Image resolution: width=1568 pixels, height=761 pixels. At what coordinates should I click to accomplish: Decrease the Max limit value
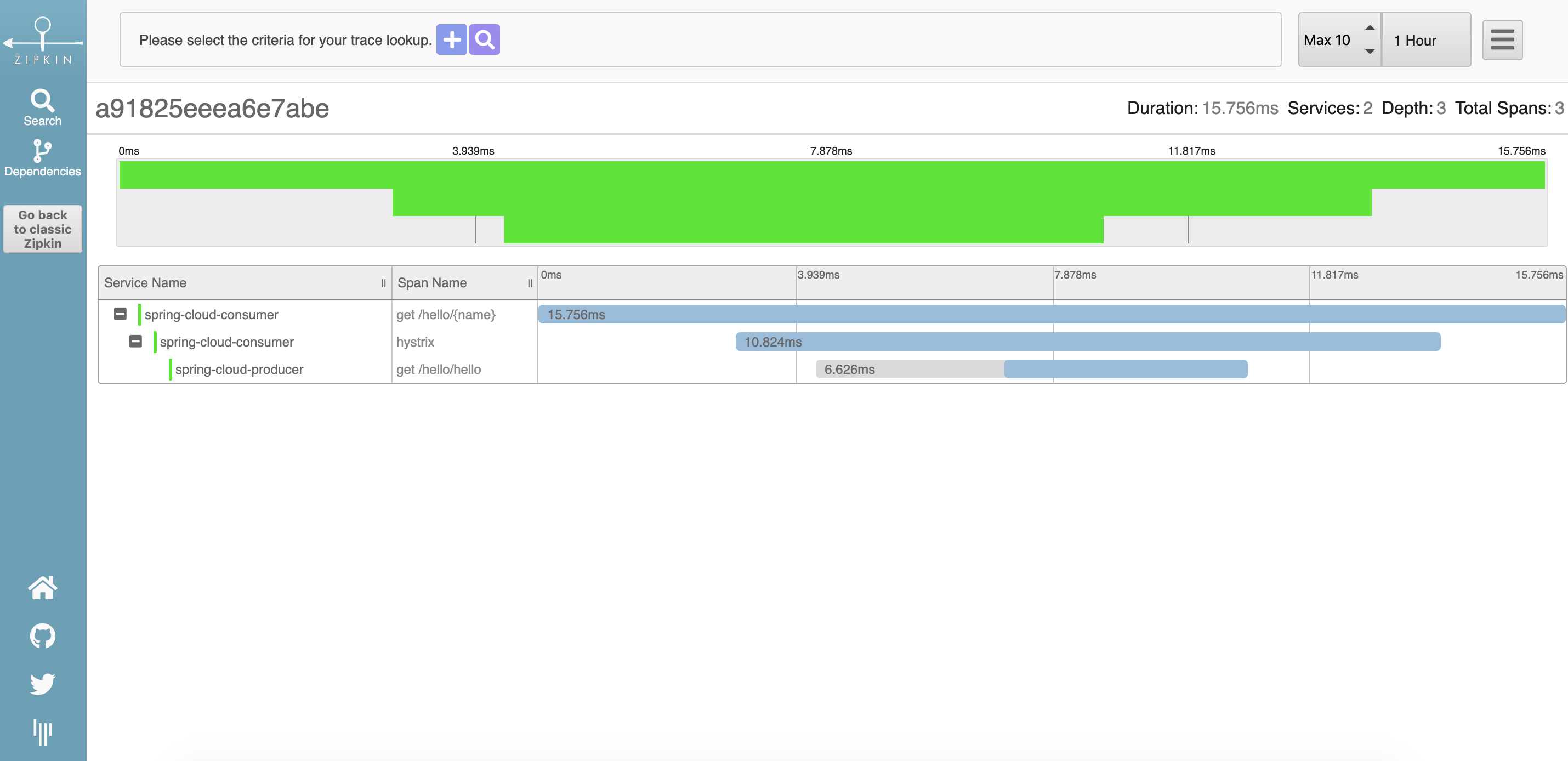click(x=1370, y=52)
